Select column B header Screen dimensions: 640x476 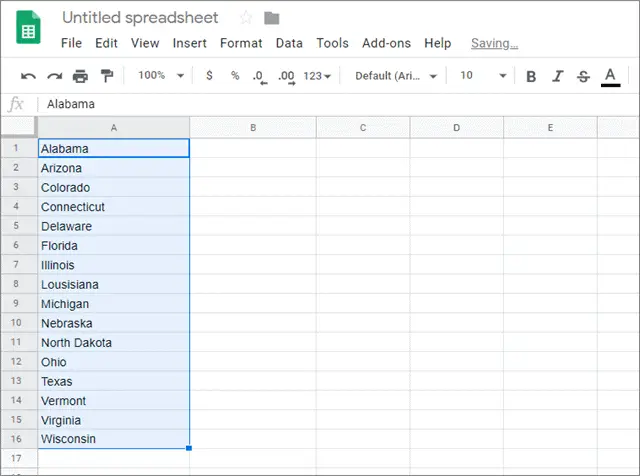(253, 127)
